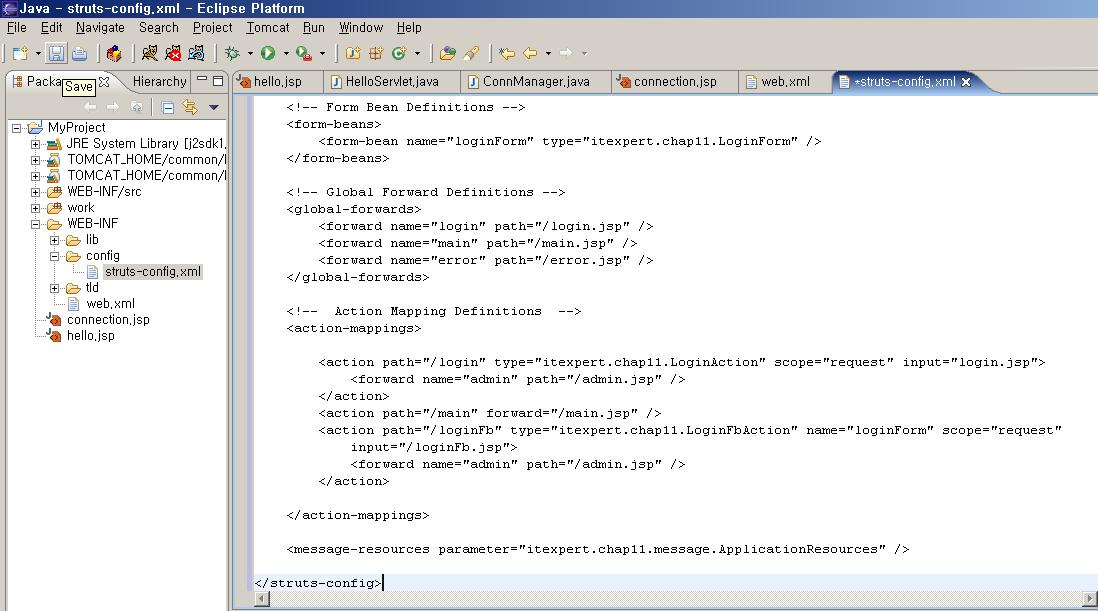Click the New Java Class icon
1098x611 pixels.
(400, 53)
